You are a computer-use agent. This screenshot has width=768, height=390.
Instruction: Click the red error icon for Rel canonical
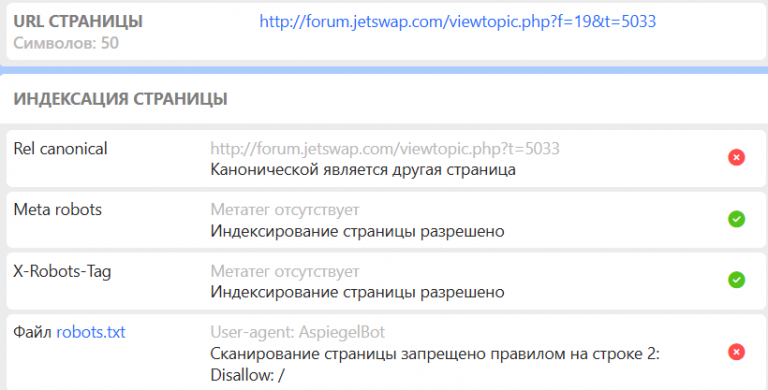[736, 158]
